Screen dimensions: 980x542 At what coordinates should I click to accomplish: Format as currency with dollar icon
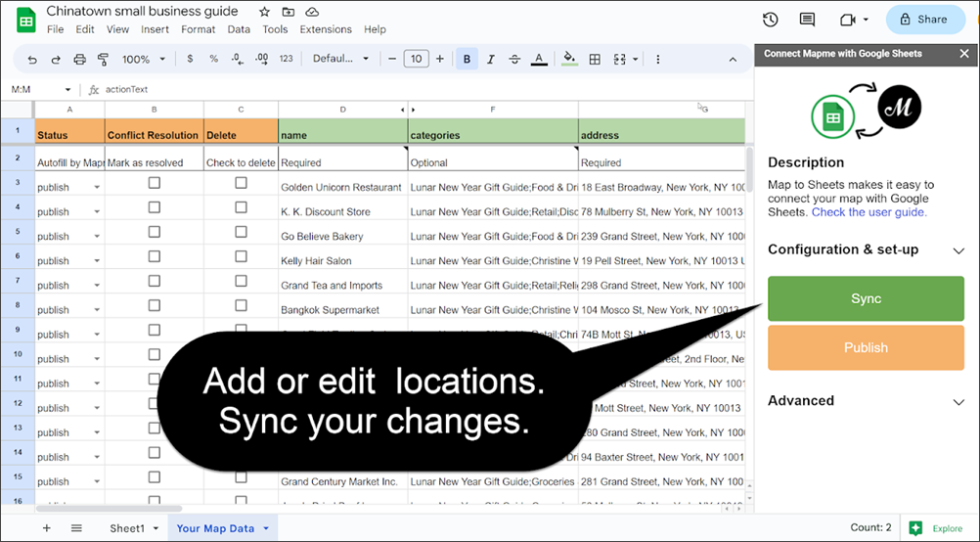coord(190,59)
